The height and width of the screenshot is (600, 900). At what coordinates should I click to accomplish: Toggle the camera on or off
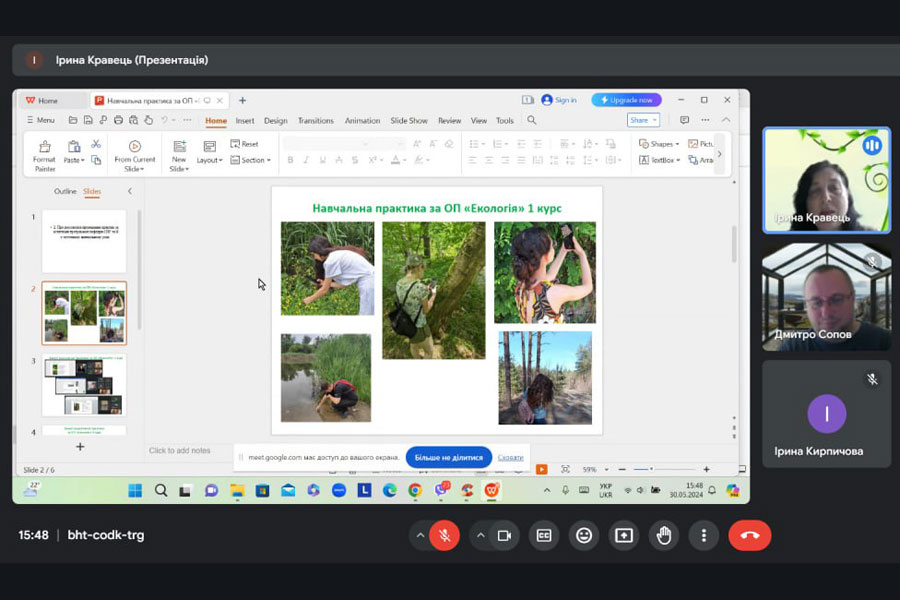tap(504, 535)
